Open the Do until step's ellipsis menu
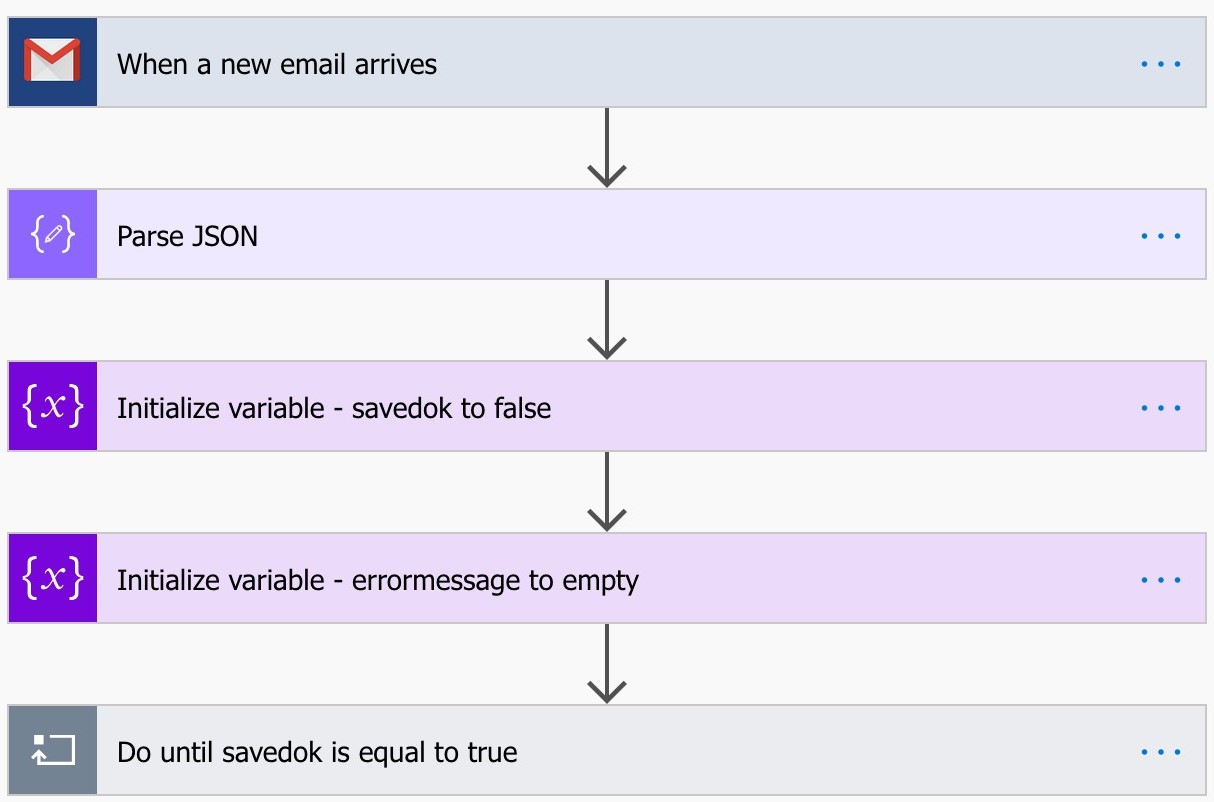 tap(1160, 752)
